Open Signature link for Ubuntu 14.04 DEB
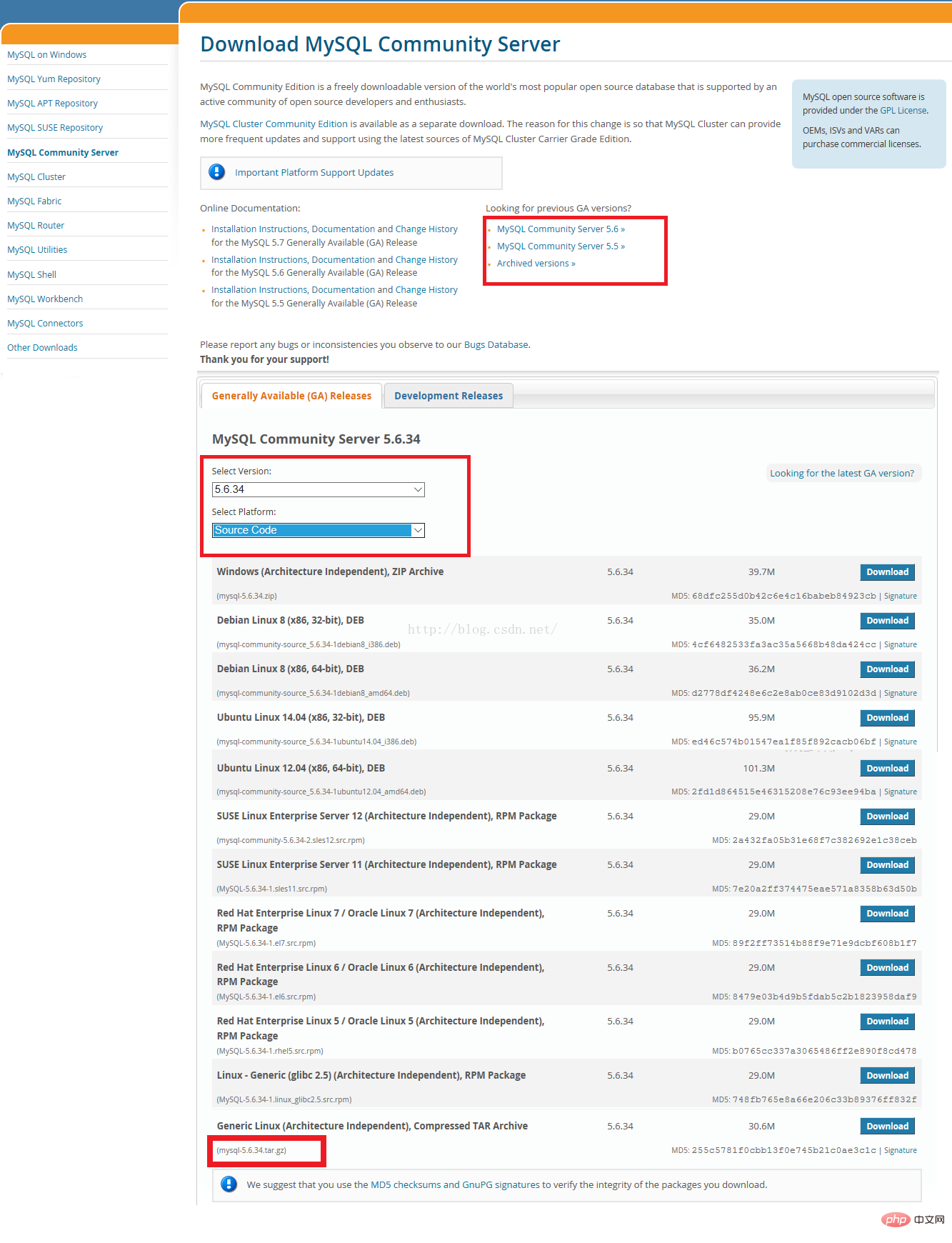The image size is (952, 1243). tap(900, 742)
